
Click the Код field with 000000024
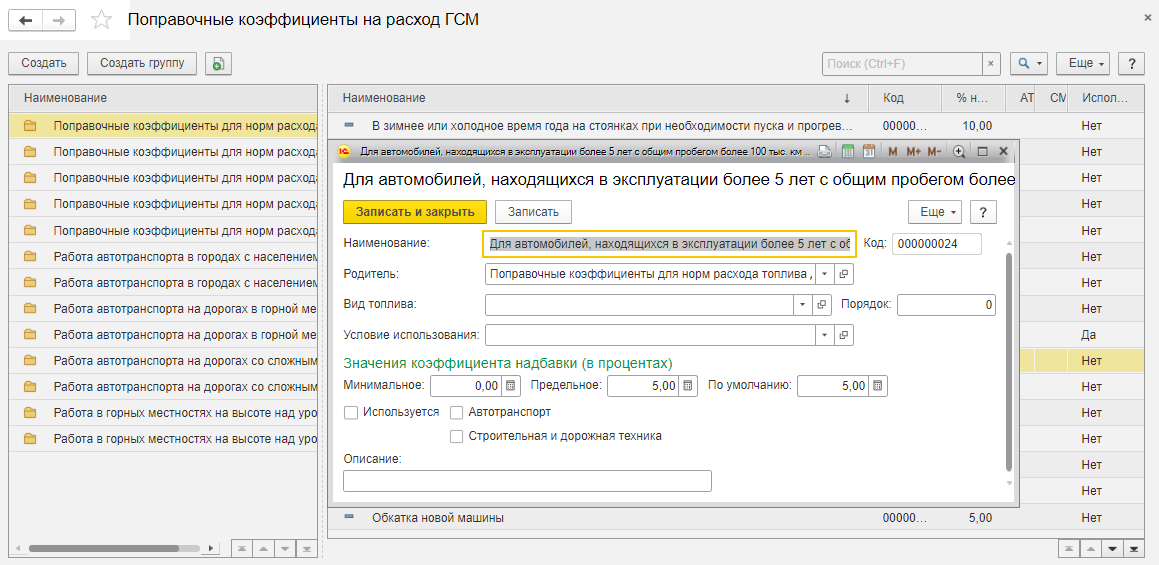tap(937, 244)
